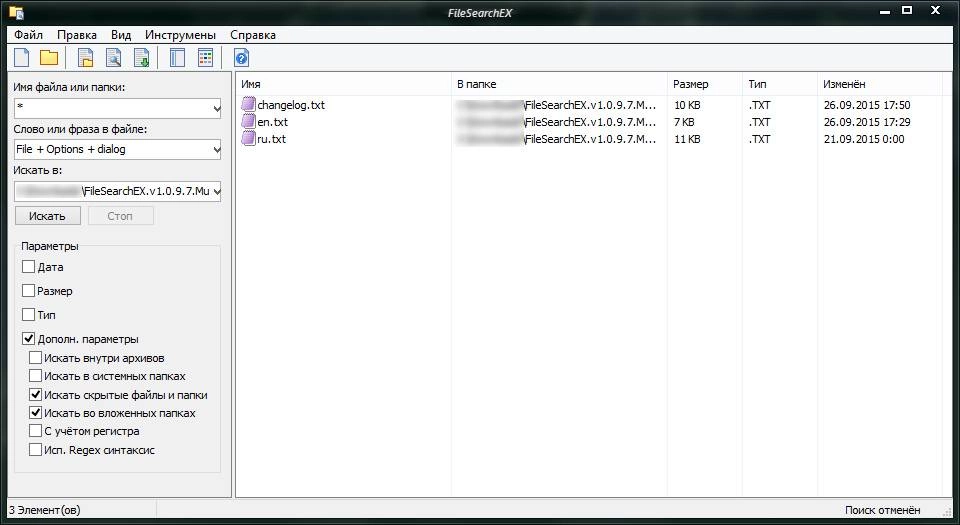Click the en.txt file icon
This screenshot has width=960, height=525.
click(248, 122)
